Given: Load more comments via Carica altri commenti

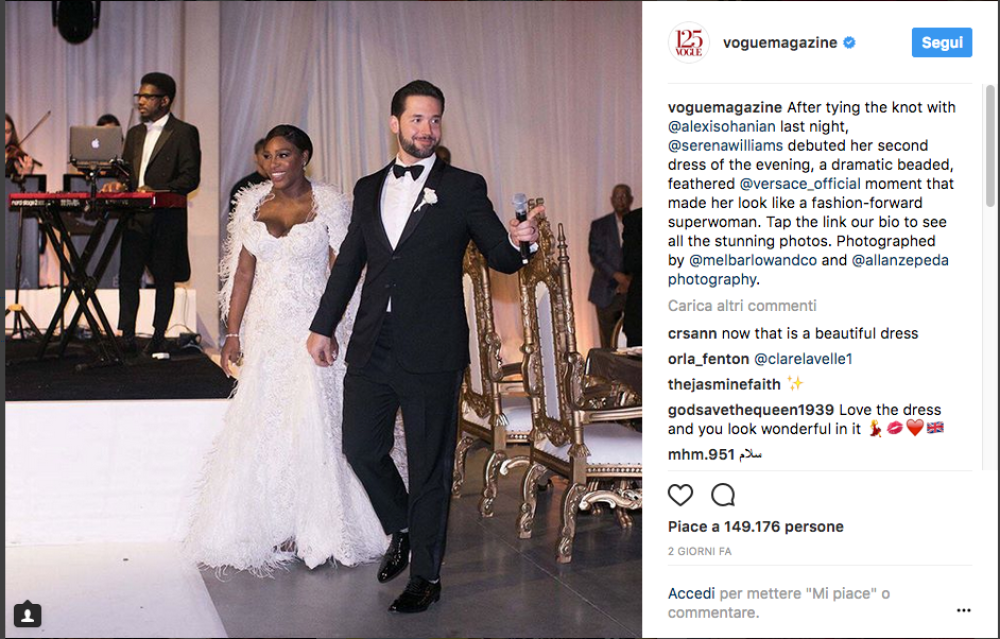Looking at the screenshot, I should coord(742,305).
